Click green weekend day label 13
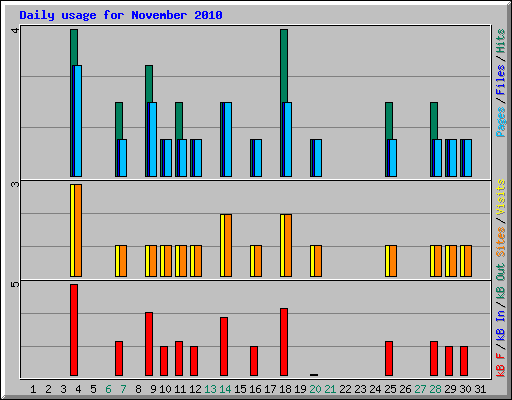 [x=210, y=389]
